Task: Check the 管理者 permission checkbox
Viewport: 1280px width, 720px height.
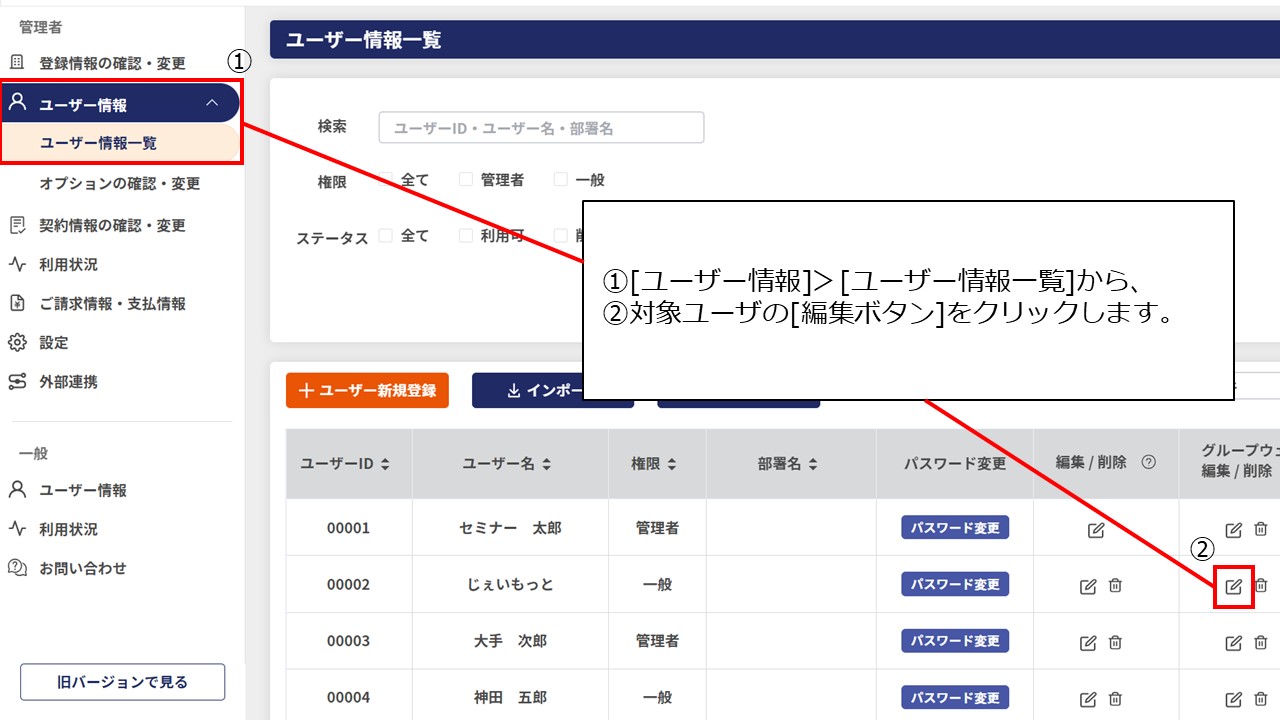Action: click(465, 180)
